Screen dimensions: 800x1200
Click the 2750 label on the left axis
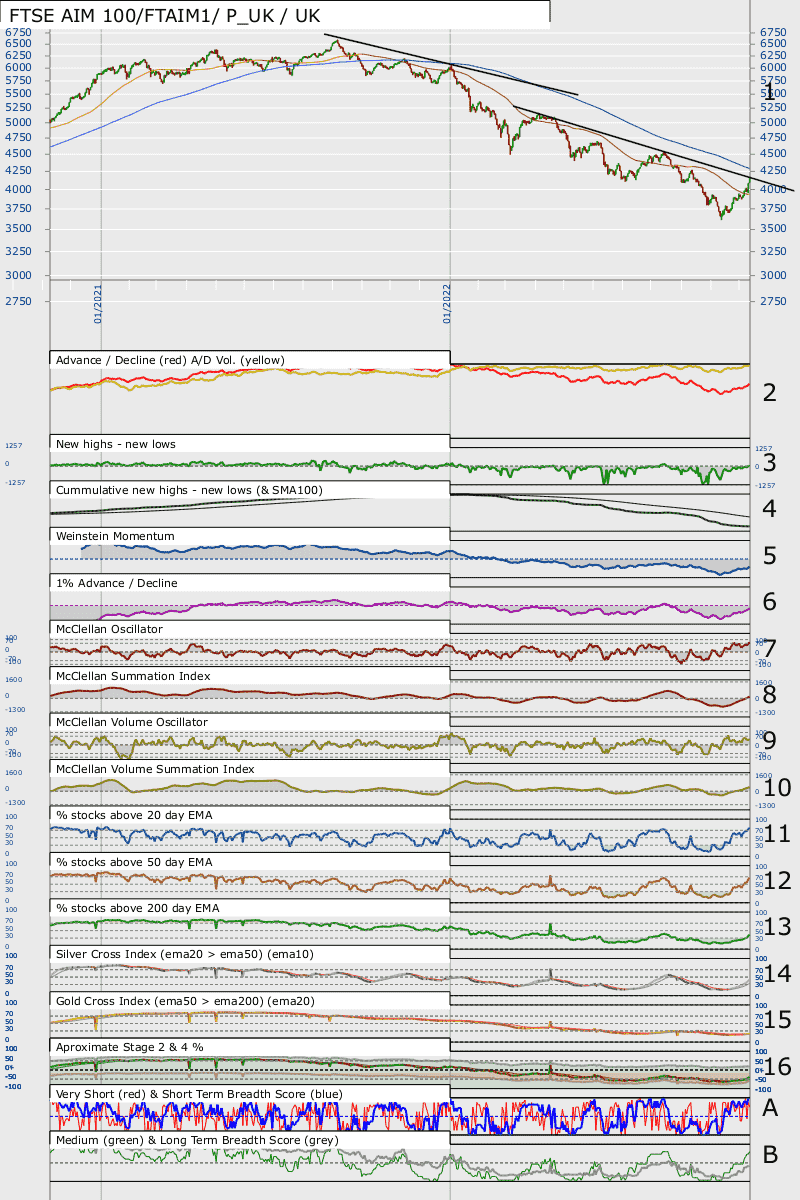18,302
